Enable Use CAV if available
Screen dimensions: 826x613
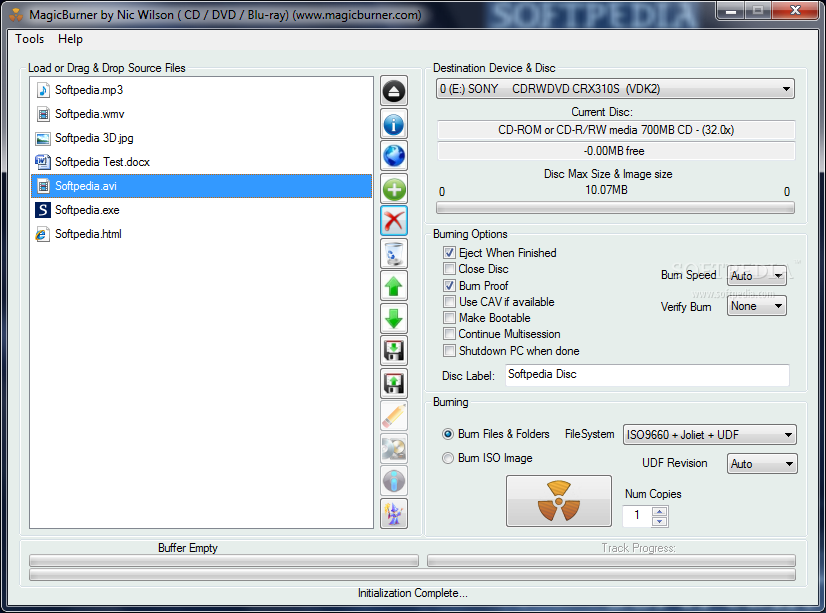449,302
